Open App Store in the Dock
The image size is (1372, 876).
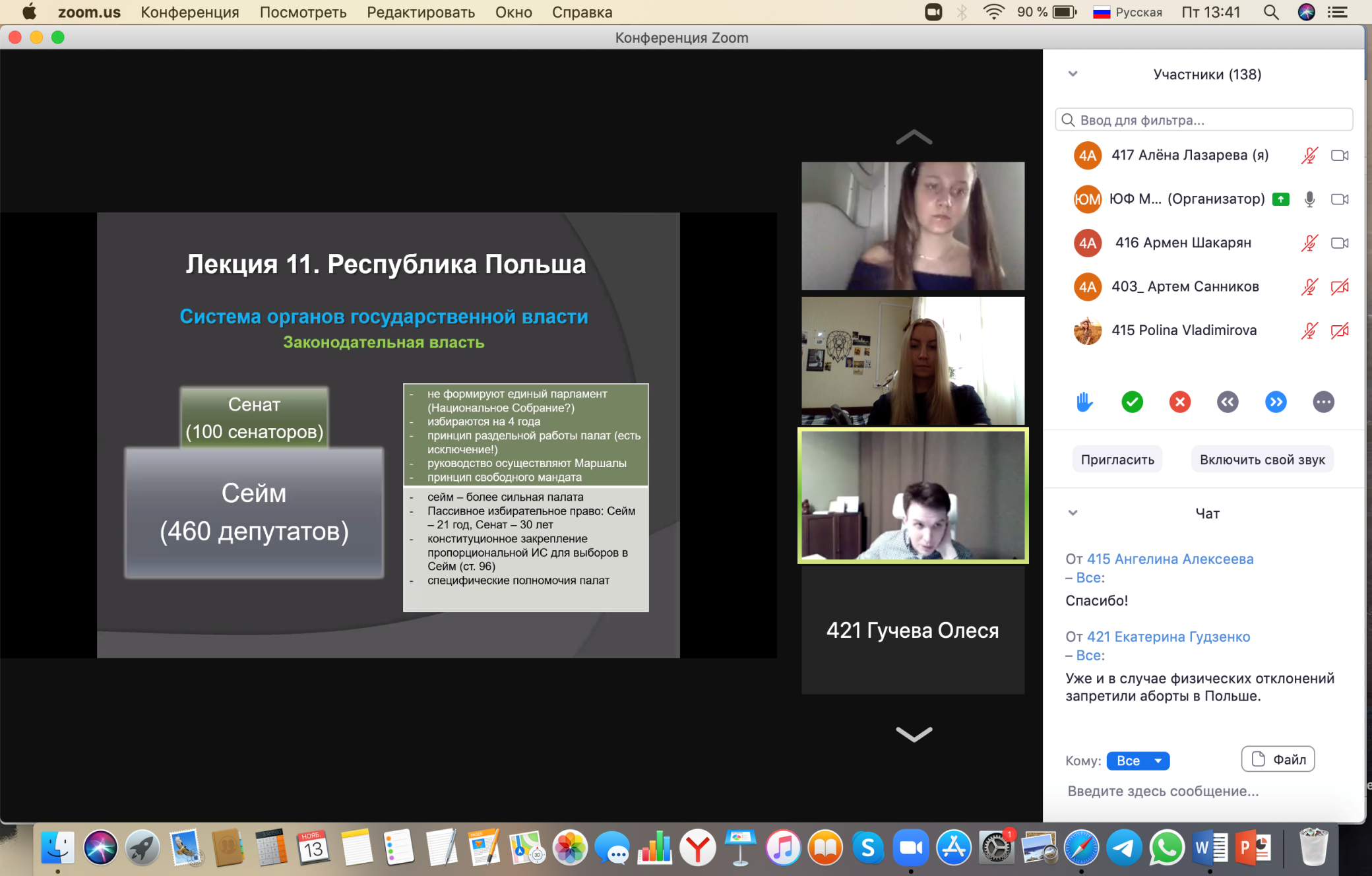pos(953,848)
